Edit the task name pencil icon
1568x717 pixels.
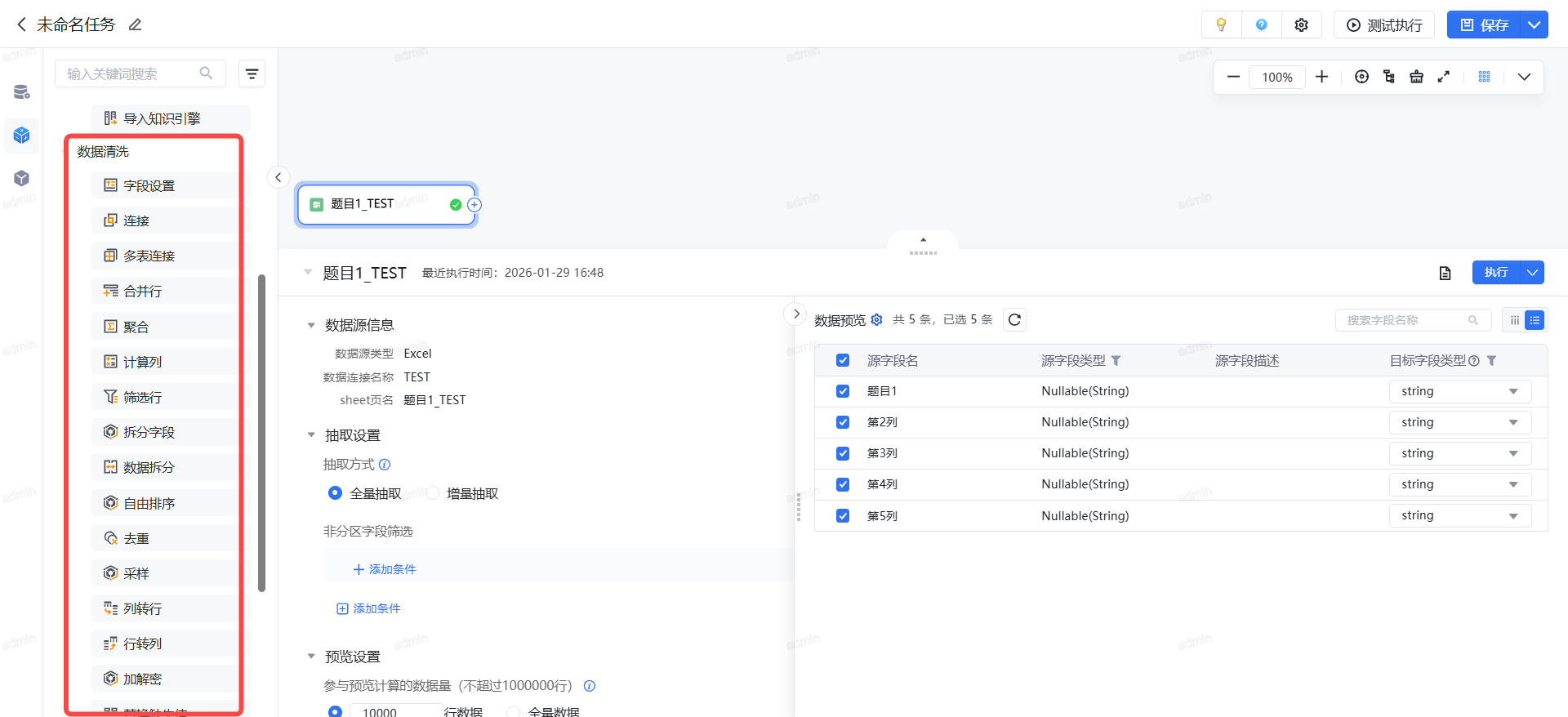pyautogui.click(x=136, y=24)
